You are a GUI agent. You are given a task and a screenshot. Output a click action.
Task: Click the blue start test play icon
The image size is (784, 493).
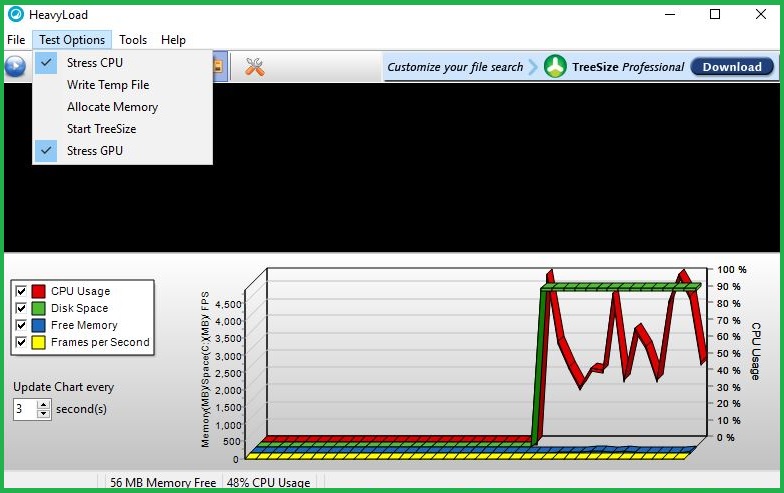[15, 66]
